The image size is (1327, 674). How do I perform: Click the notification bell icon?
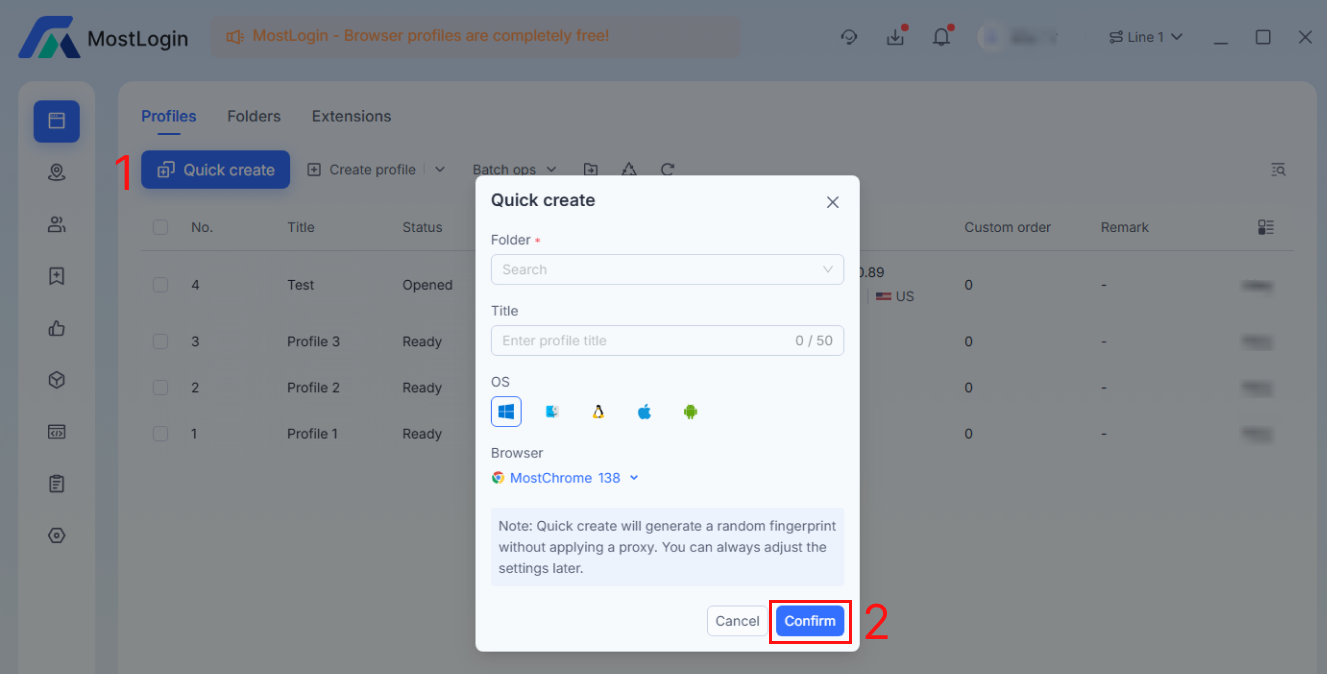pos(941,37)
